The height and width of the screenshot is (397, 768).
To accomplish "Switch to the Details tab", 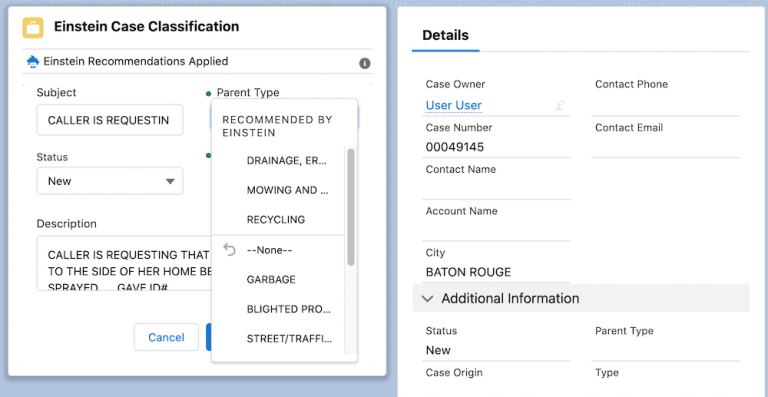I will click(445, 35).
